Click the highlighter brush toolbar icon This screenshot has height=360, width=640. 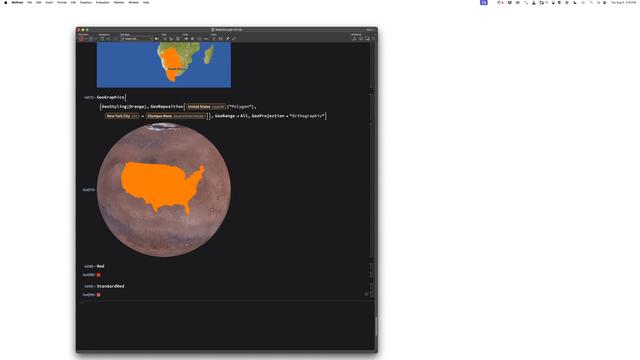[x=234, y=39]
